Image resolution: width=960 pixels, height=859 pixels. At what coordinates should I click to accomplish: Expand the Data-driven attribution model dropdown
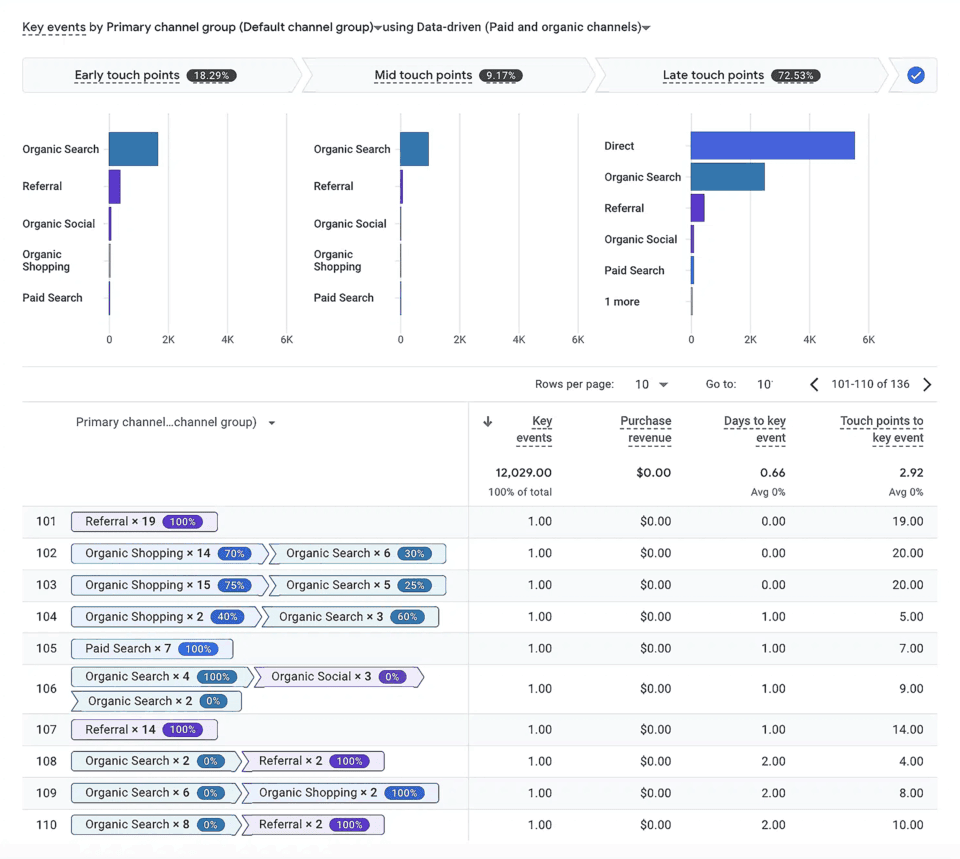(x=646, y=28)
